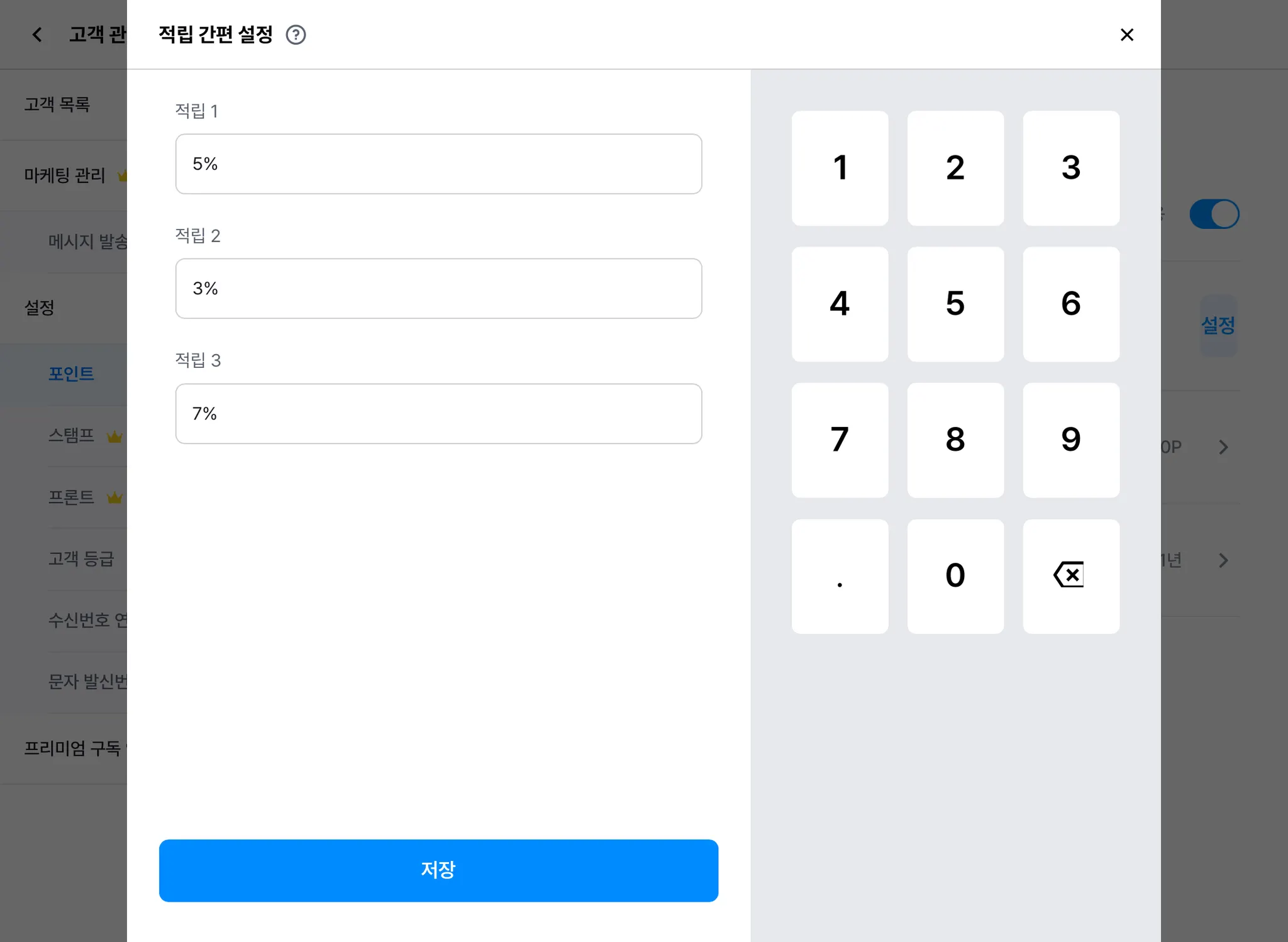This screenshot has width=1288, height=942.
Task: Go back with the left arrow
Action: pos(37,35)
